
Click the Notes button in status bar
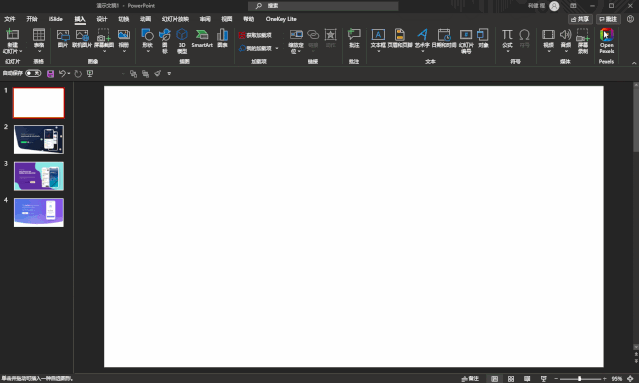tap(470, 379)
